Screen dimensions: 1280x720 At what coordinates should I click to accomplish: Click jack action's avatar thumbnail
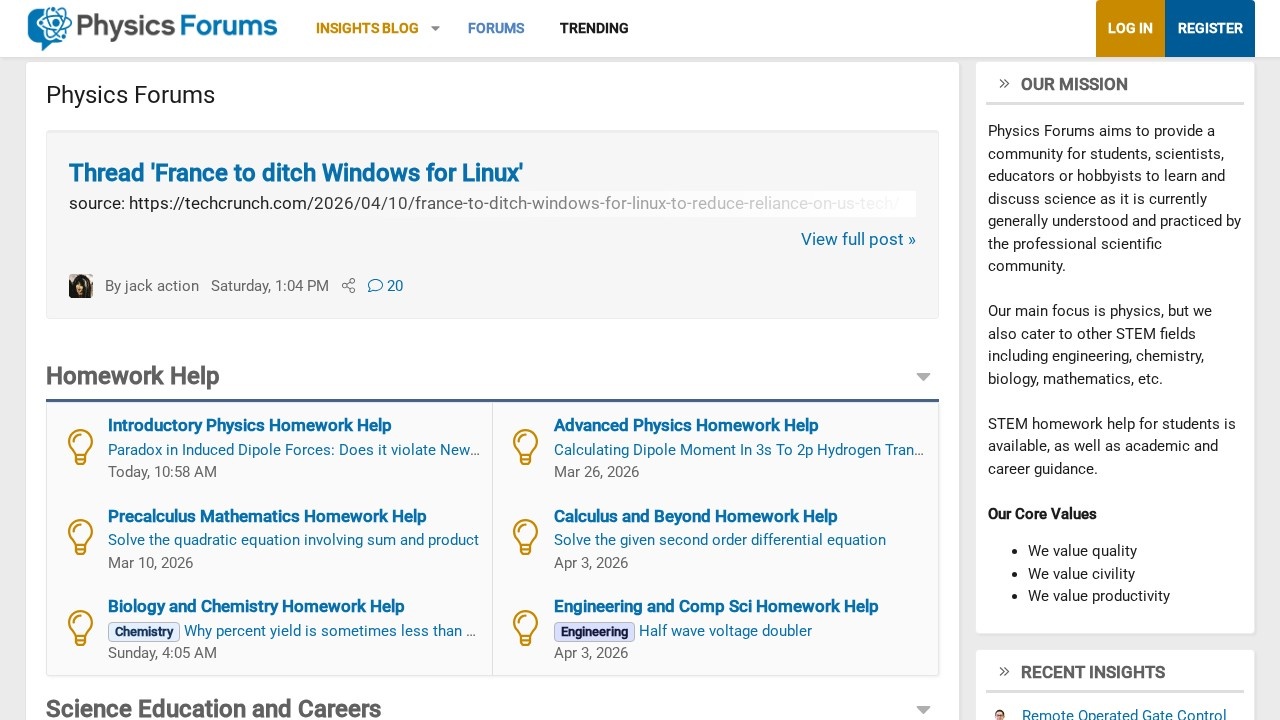[81, 286]
